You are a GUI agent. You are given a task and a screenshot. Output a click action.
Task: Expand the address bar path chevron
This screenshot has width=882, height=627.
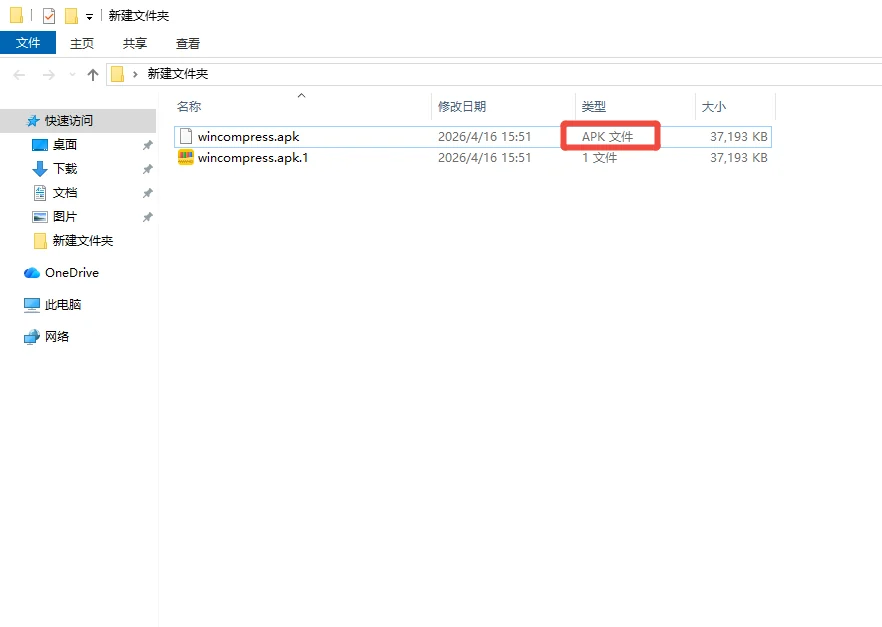[135, 74]
